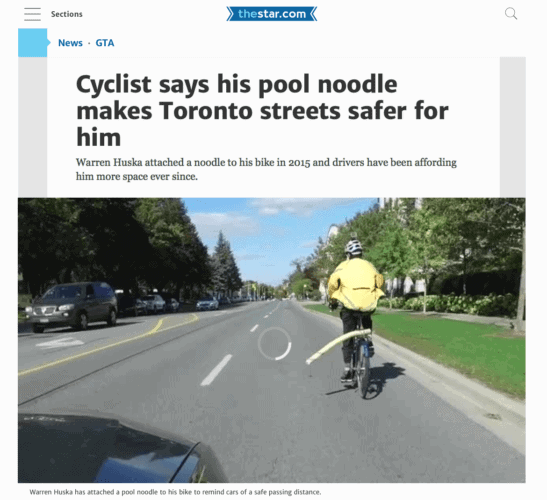Viewport: 547px width, 500px height.
Task: Click the parked grey SUV in the photo
Action: [72, 306]
